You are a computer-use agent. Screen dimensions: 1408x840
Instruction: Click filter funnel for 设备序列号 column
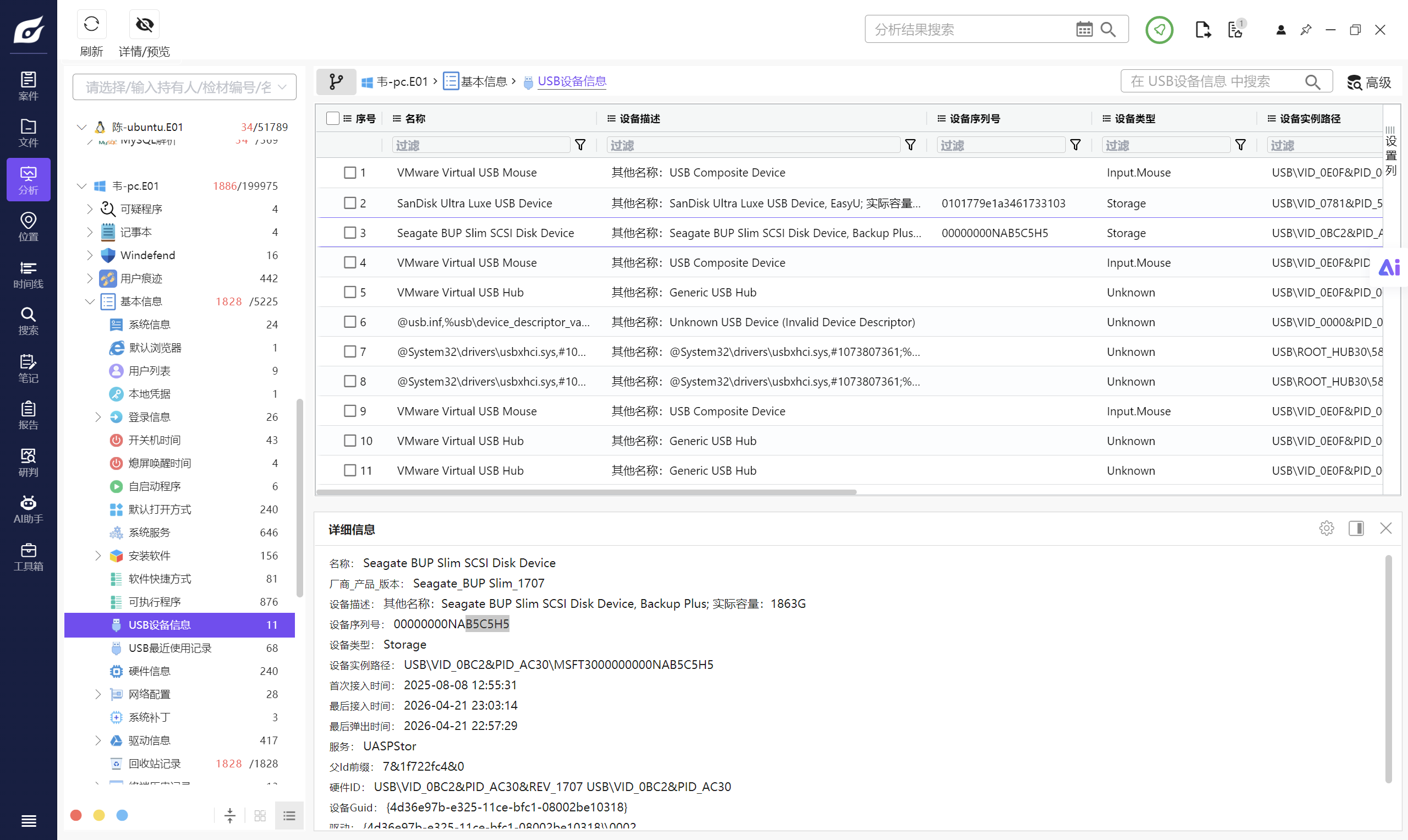click(1075, 145)
